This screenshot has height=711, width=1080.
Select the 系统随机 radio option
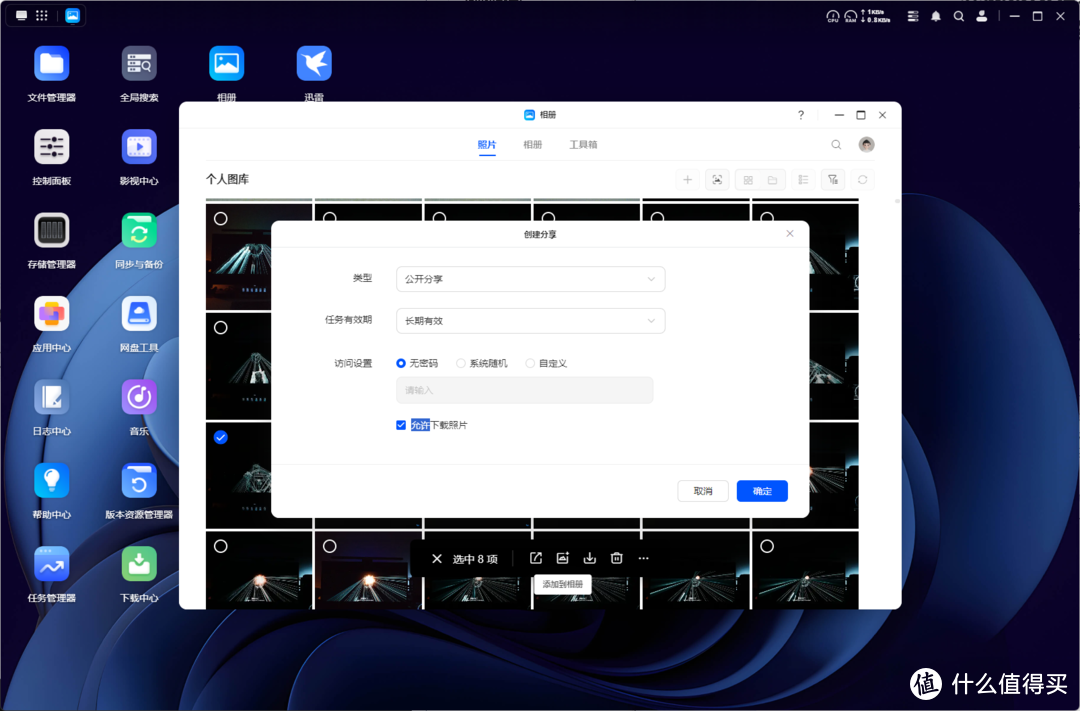tap(460, 363)
